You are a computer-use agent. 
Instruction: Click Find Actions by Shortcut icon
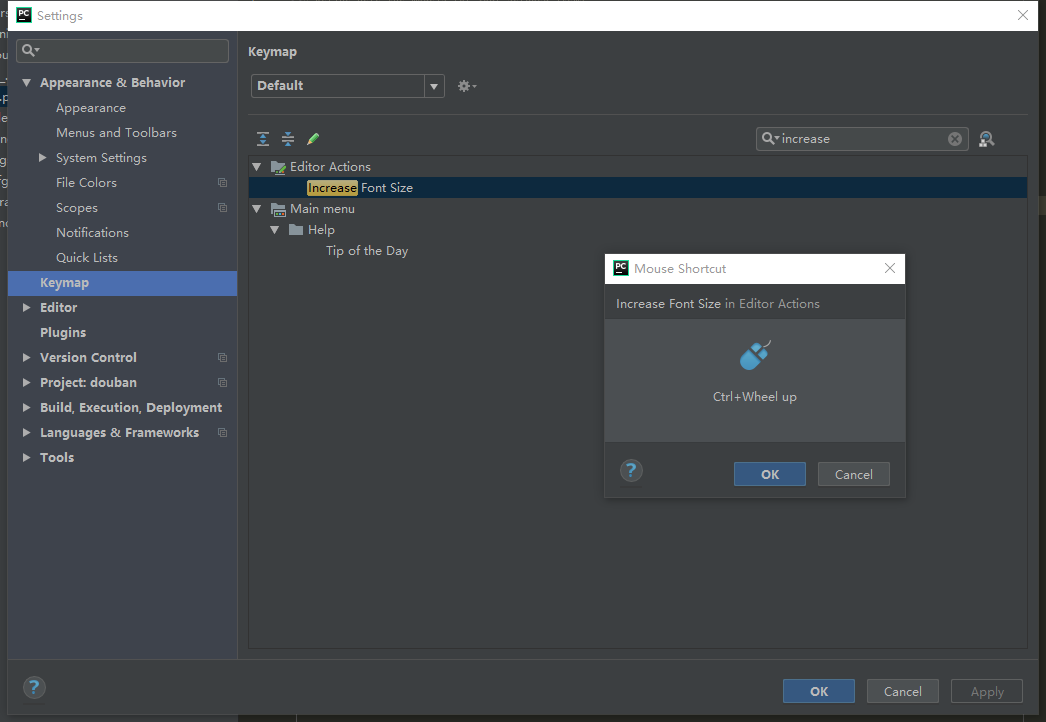point(986,138)
